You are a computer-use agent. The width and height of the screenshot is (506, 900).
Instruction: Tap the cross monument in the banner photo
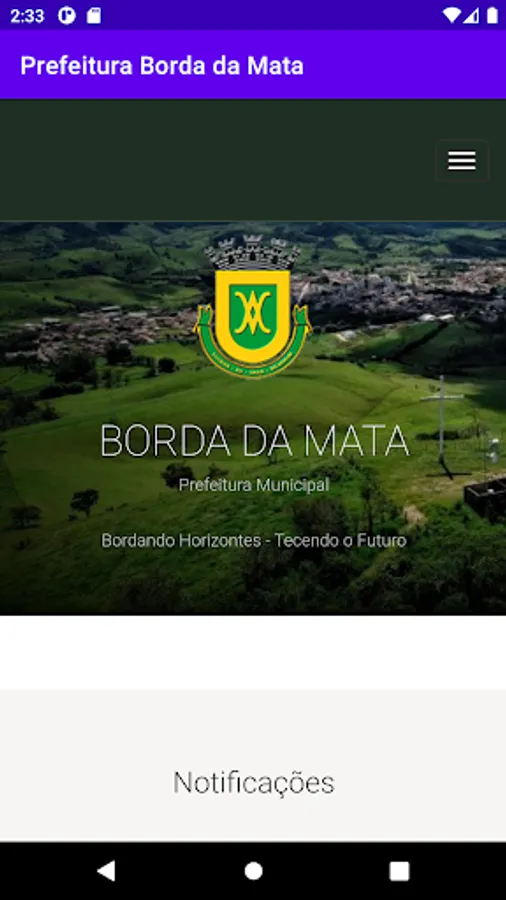pyautogui.click(x=442, y=426)
